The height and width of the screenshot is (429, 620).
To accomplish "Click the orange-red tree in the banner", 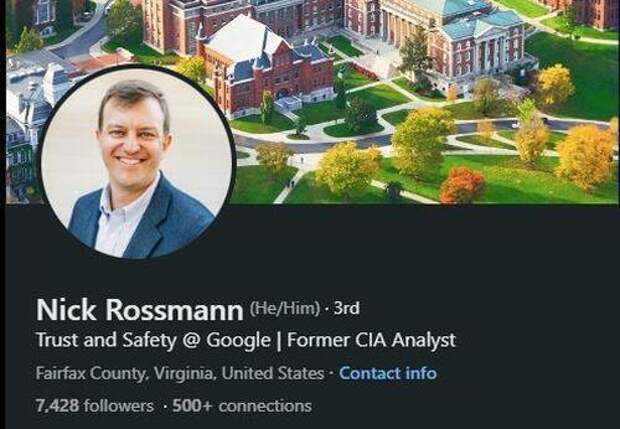I will [x=462, y=185].
